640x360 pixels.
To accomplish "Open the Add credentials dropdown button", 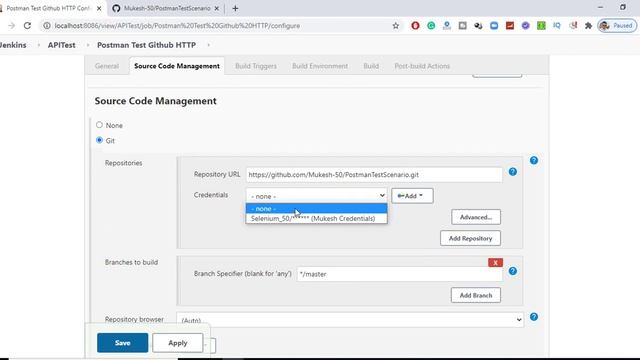I will 412,196.
